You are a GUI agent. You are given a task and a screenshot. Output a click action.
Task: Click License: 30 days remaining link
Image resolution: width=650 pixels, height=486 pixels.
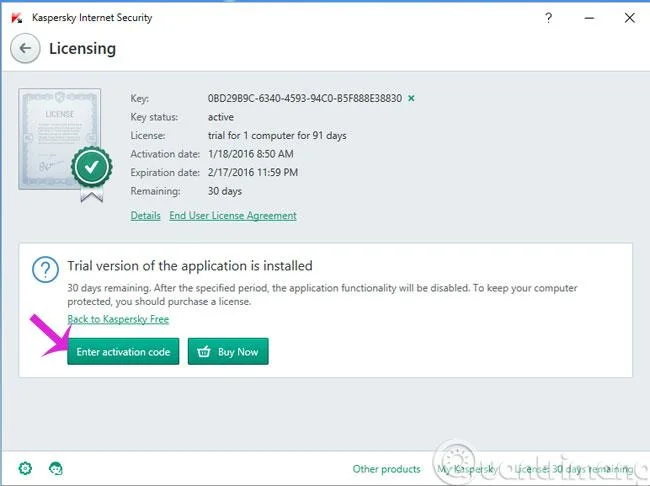point(574,469)
